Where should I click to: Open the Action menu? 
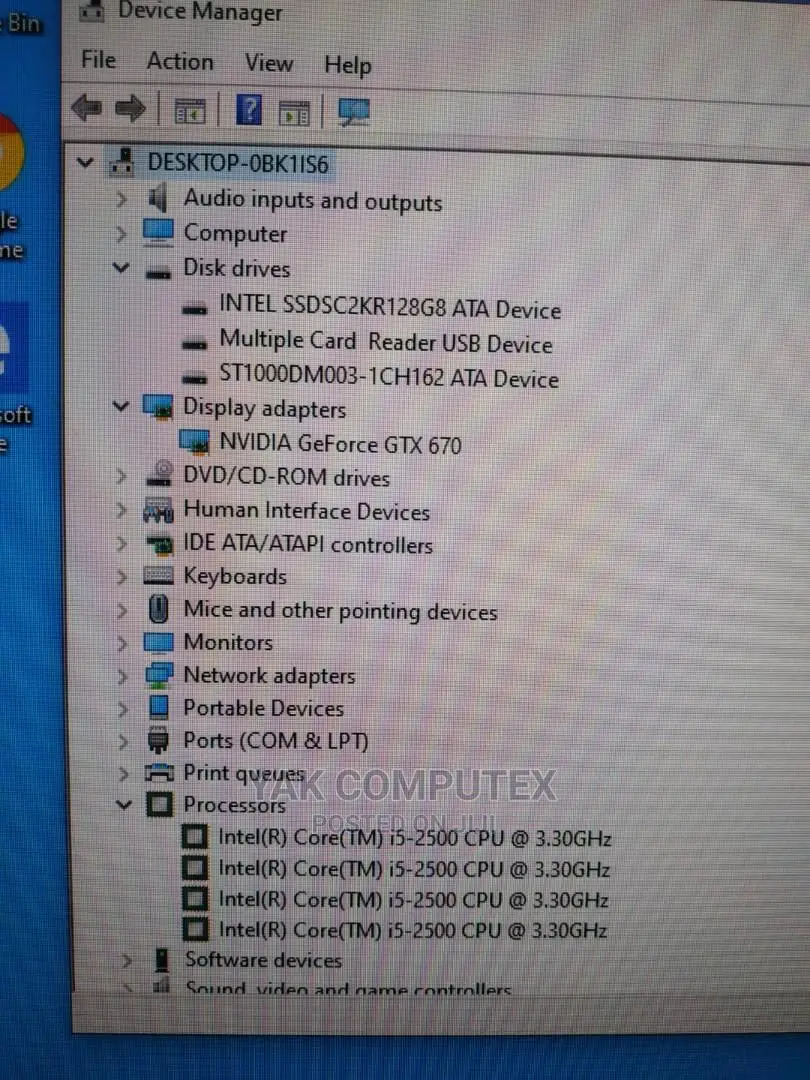point(180,61)
